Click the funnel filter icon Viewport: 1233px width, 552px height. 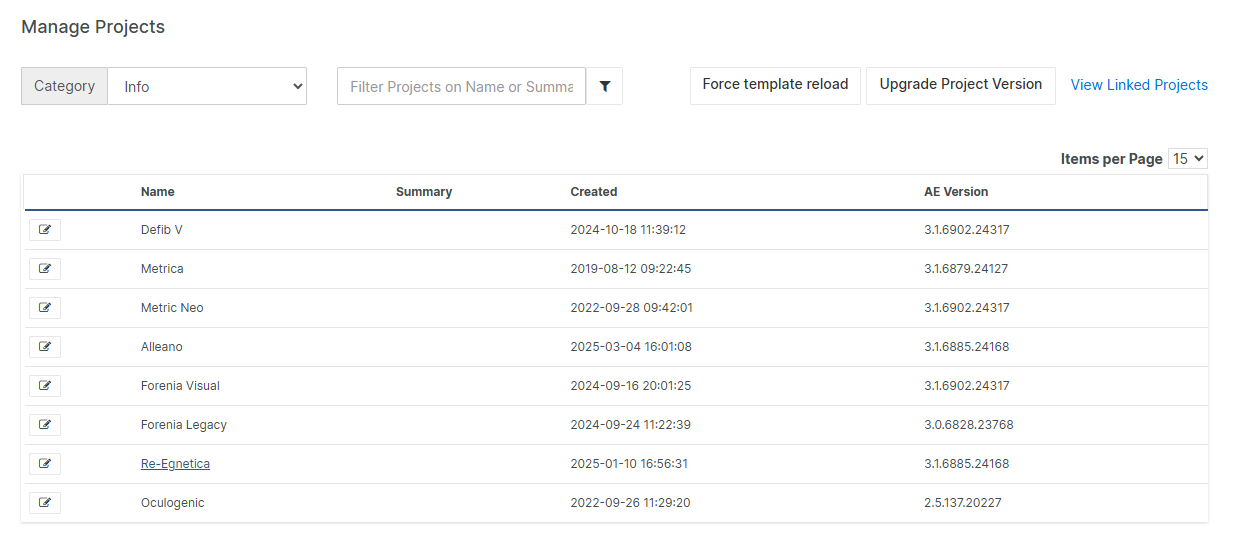pyautogui.click(x=605, y=87)
